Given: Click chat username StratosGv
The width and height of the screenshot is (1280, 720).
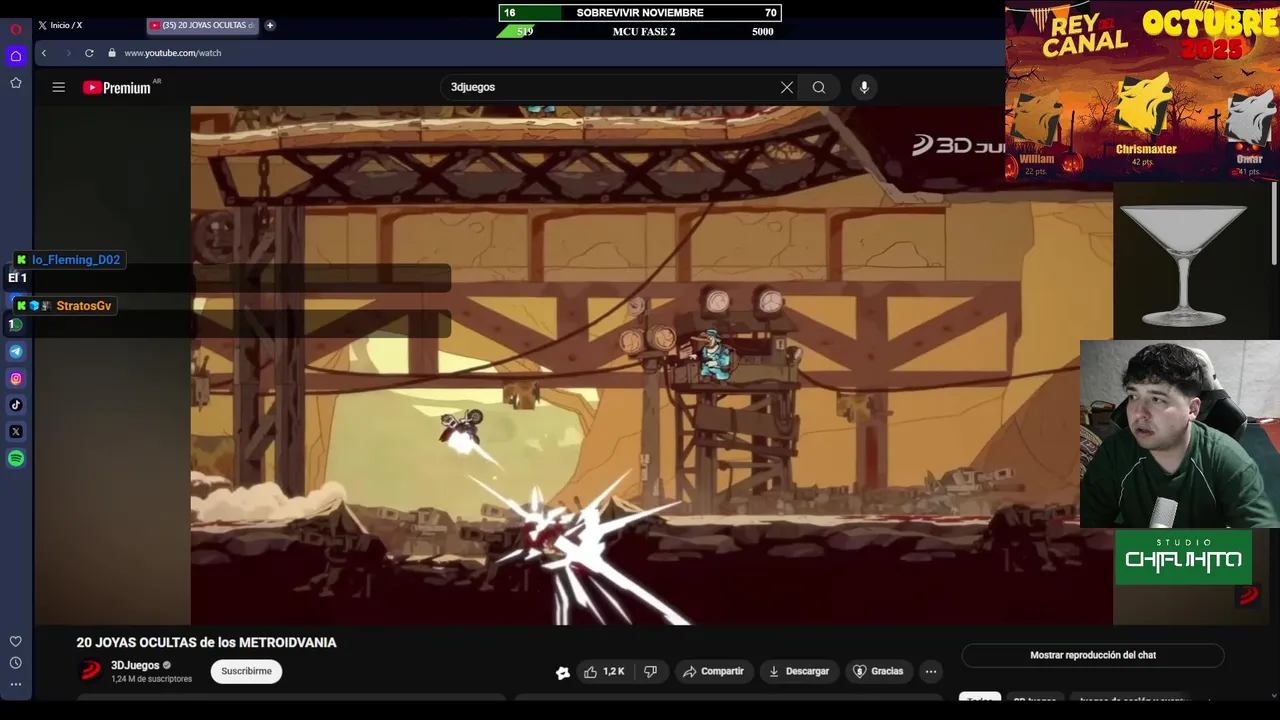Looking at the screenshot, I should click(x=84, y=306).
